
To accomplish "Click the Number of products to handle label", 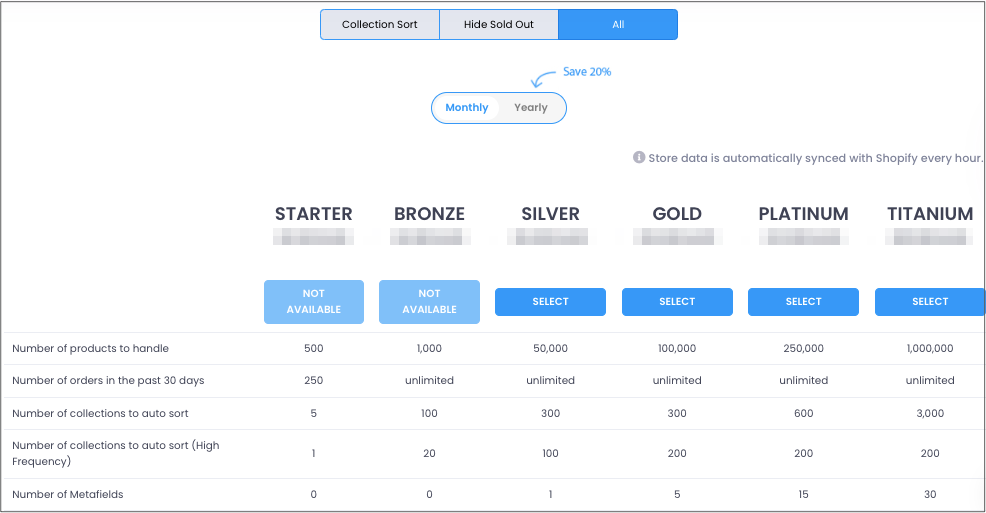I will tap(91, 348).
